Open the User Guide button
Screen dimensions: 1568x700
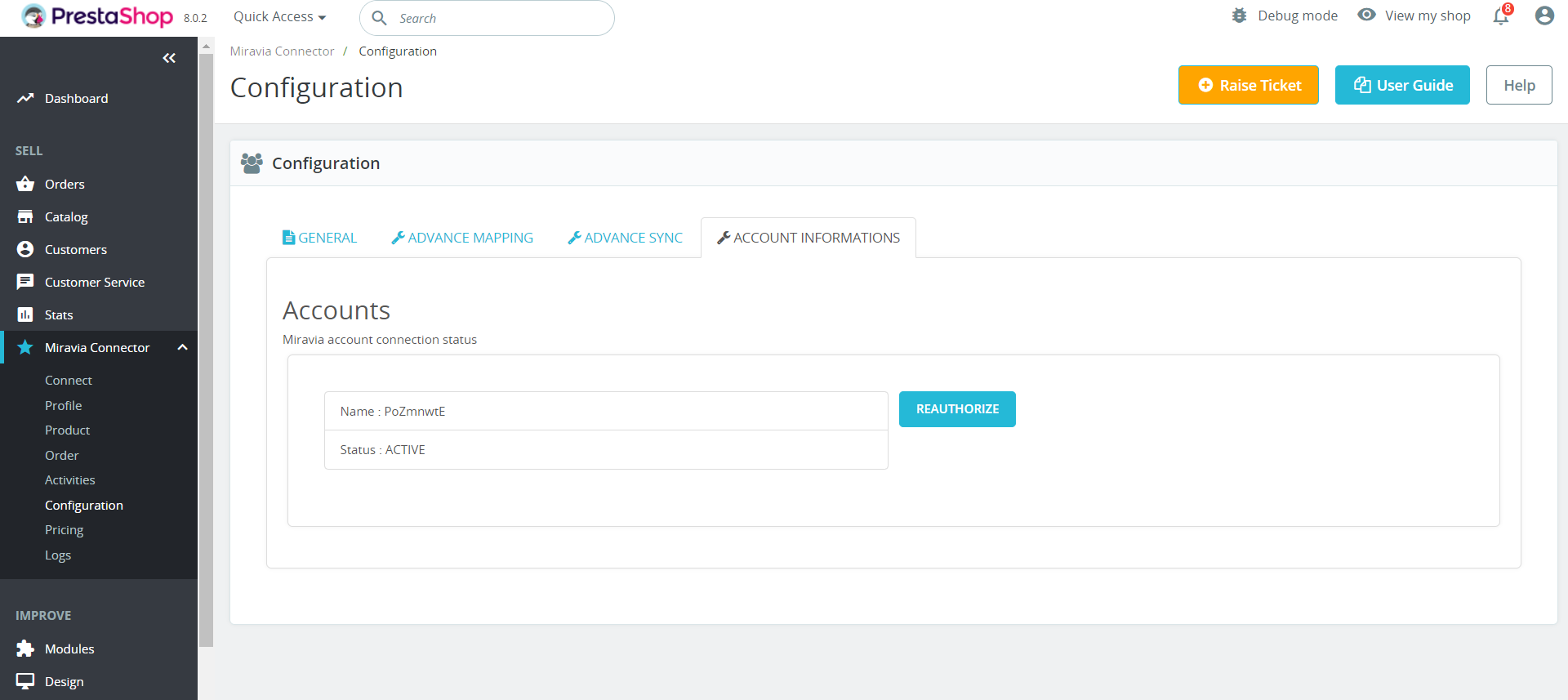(x=1402, y=85)
